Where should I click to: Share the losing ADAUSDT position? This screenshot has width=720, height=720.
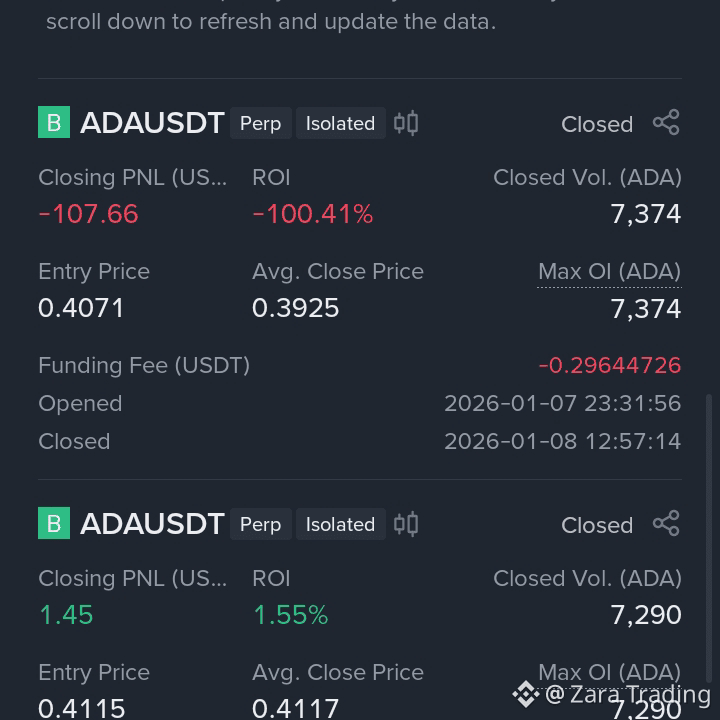pos(666,122)
